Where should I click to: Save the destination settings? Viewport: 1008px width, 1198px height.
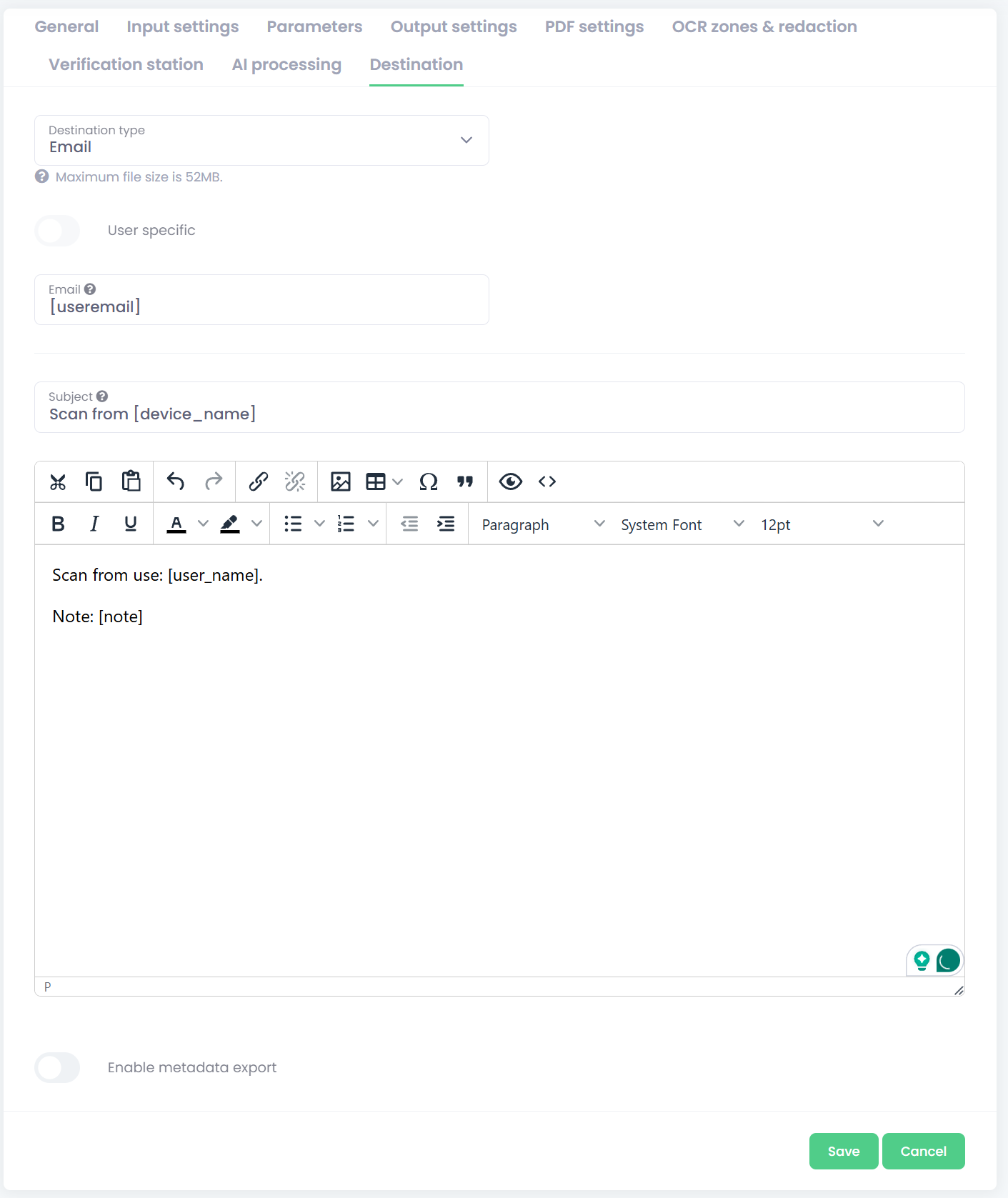(843, 1152)
